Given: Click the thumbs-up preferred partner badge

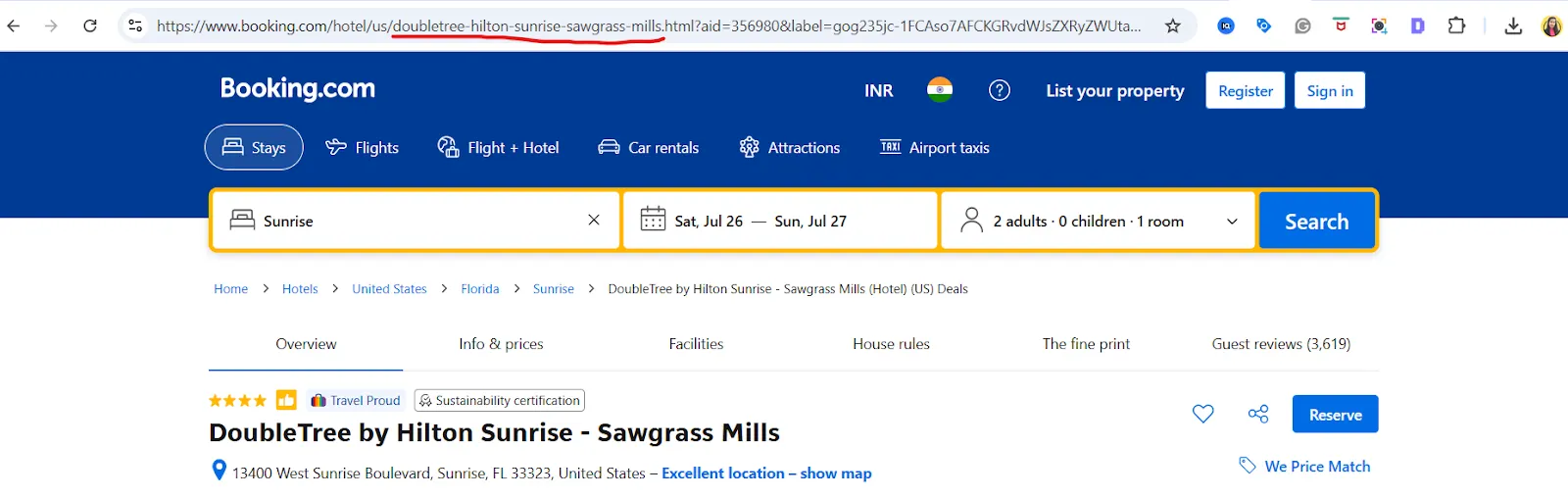Looking at the screenshot, I should [286, 400].
